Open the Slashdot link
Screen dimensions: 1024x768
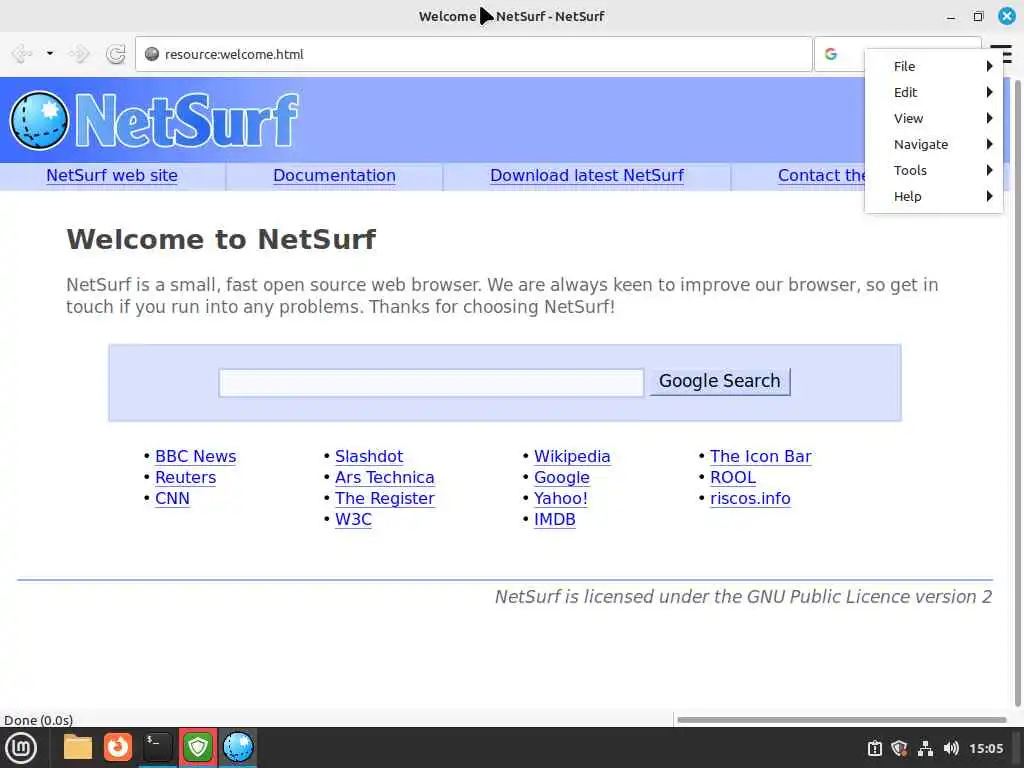point(369,456)
